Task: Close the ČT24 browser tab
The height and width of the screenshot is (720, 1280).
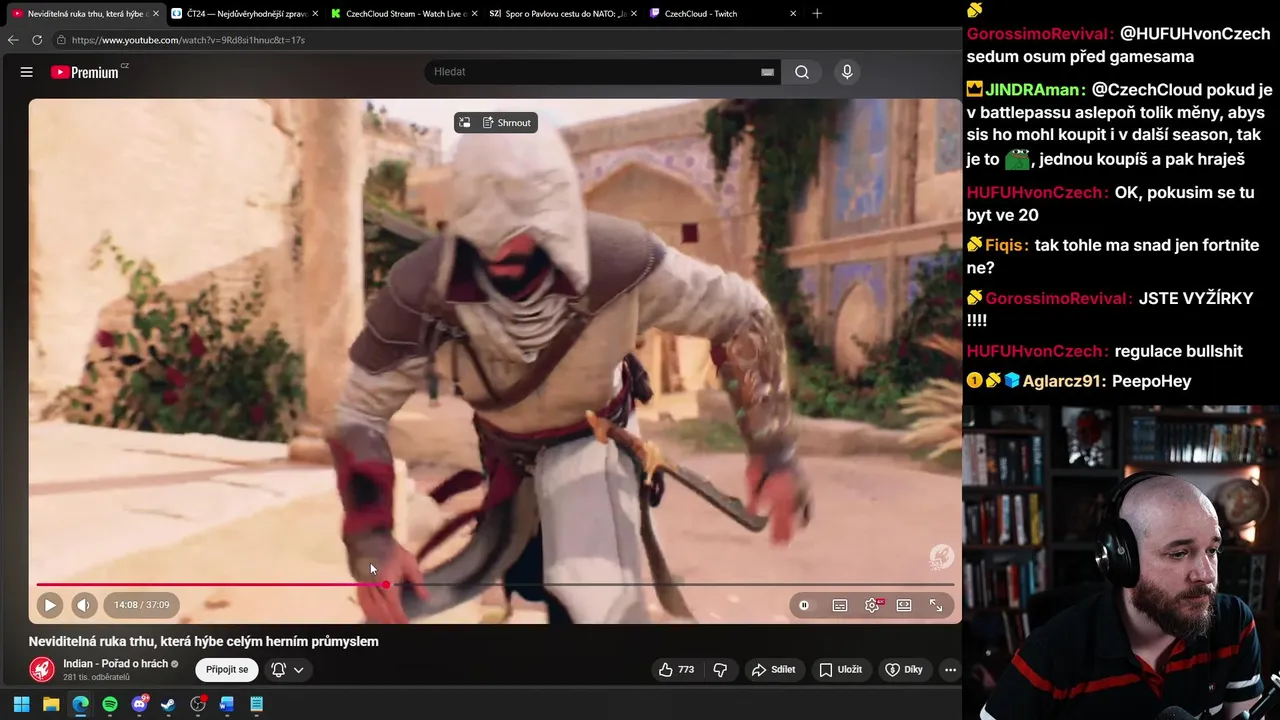Action: [315, 14]
